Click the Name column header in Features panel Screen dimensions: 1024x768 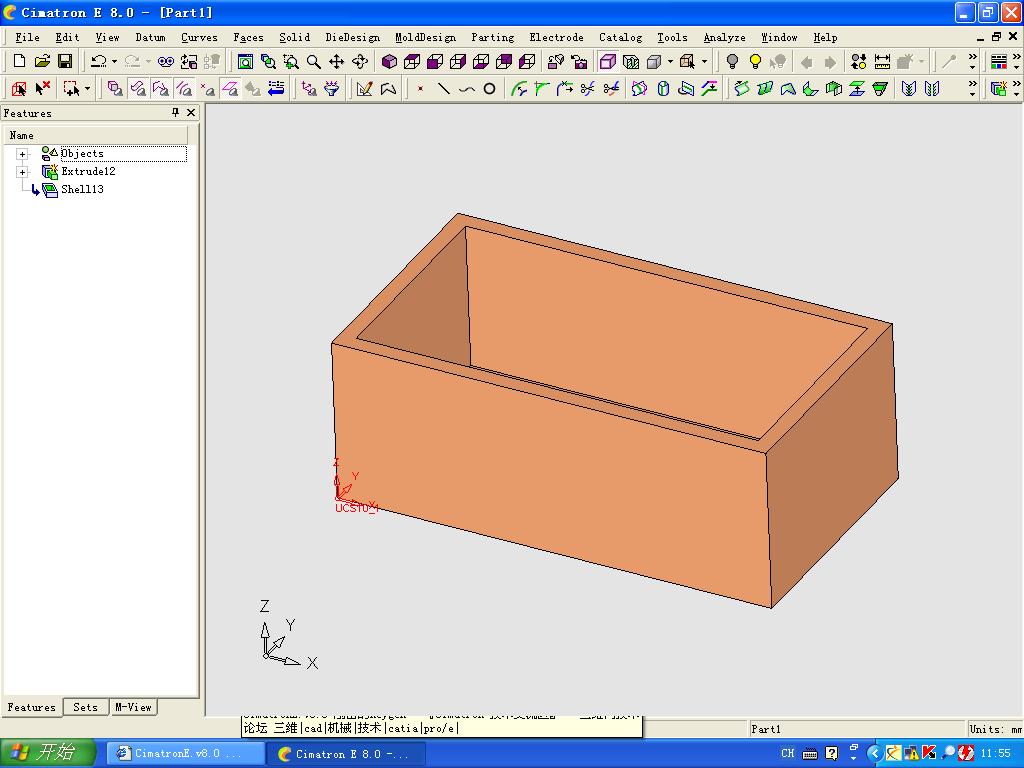tap(96, 135)
